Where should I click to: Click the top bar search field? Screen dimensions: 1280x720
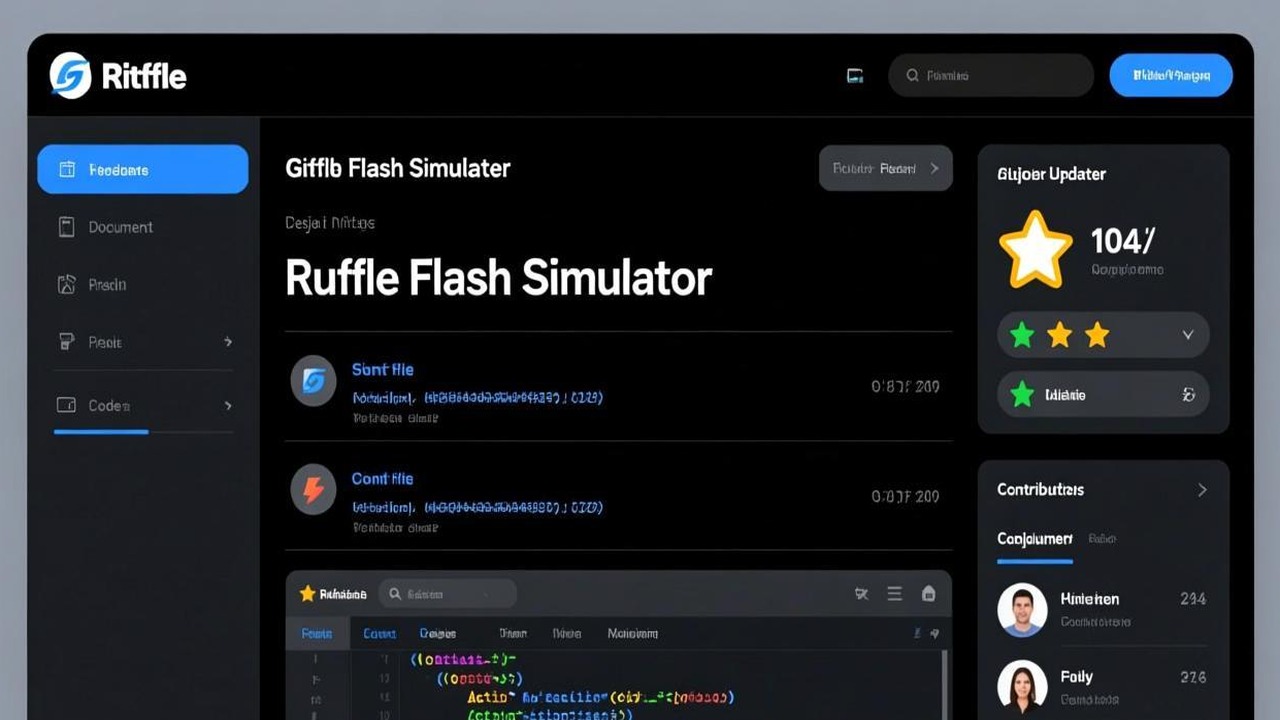(x=991, y=76)
